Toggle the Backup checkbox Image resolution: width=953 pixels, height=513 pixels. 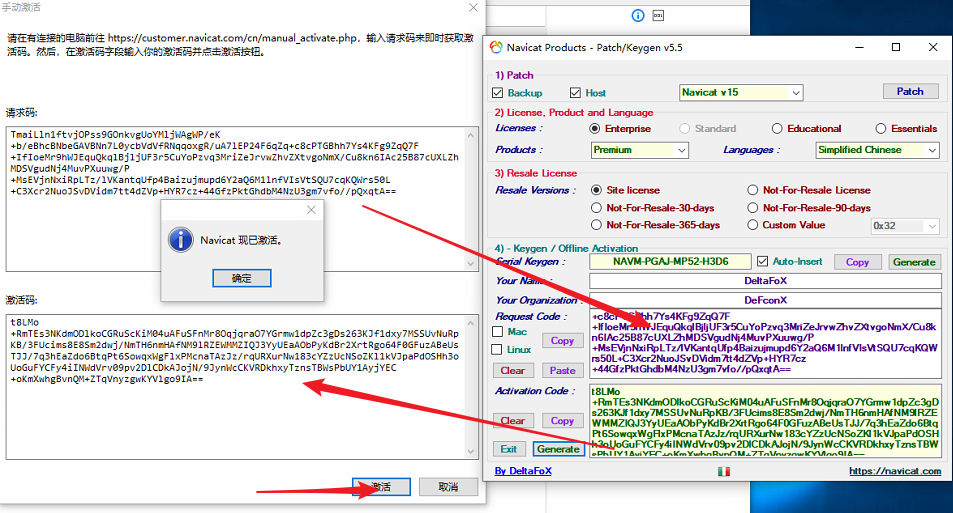point(498,92)
